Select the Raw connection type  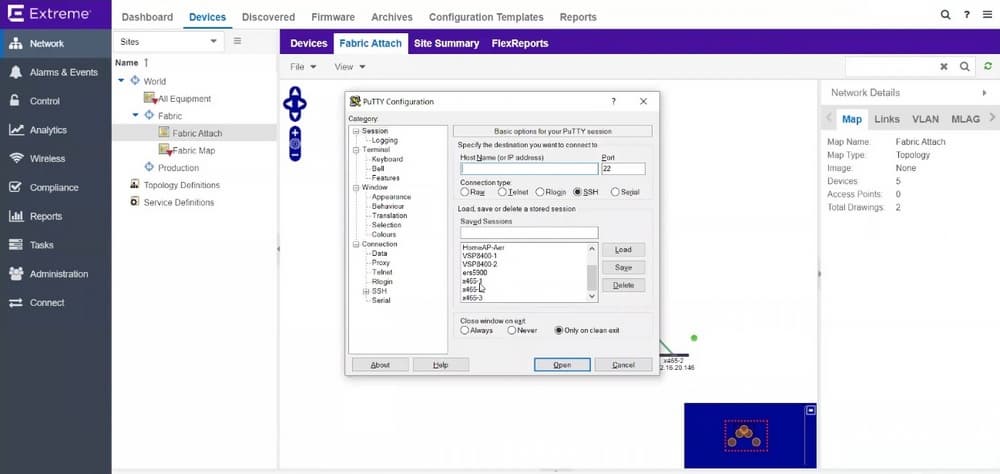464,192
